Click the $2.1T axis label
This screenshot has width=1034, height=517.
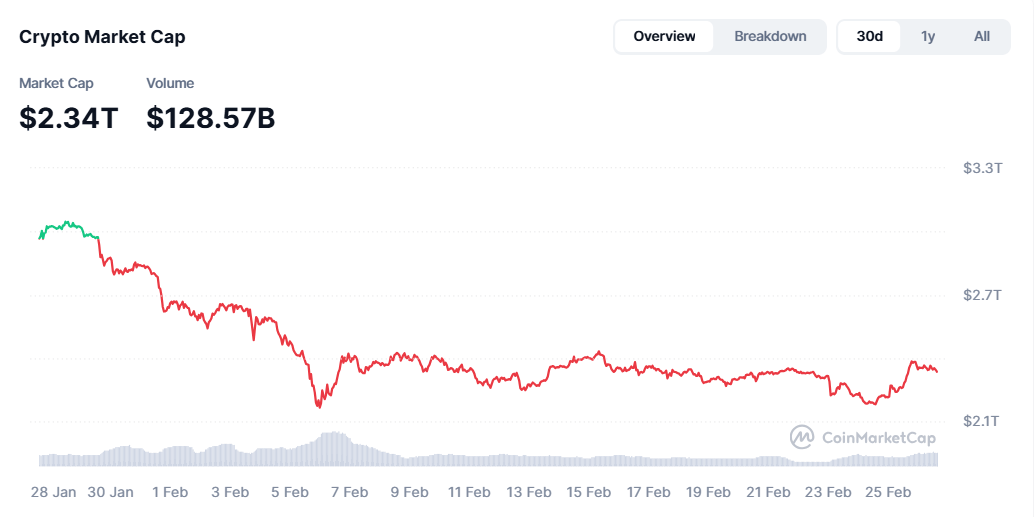(982, 421)
